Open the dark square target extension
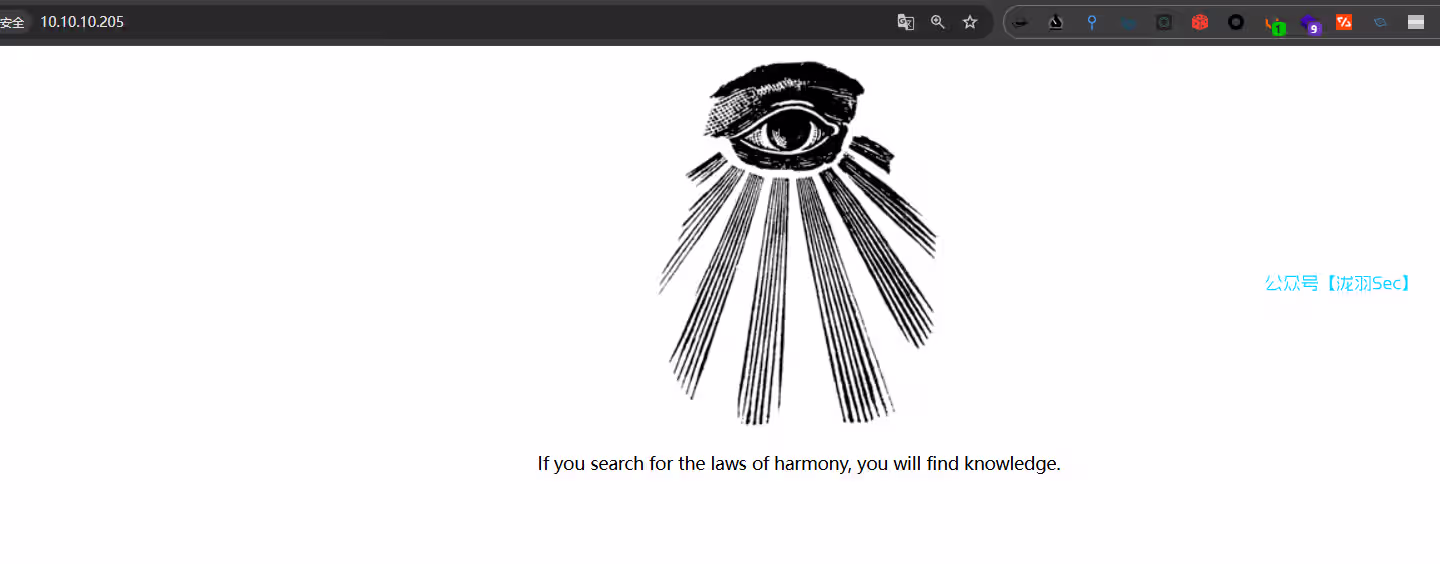 click(1164, 22)
